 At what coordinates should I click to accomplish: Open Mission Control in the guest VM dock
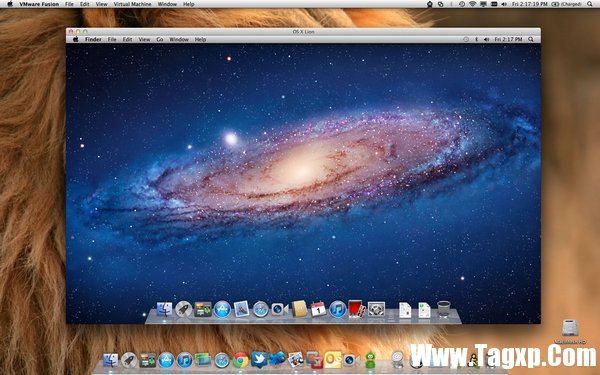point(203,309)
